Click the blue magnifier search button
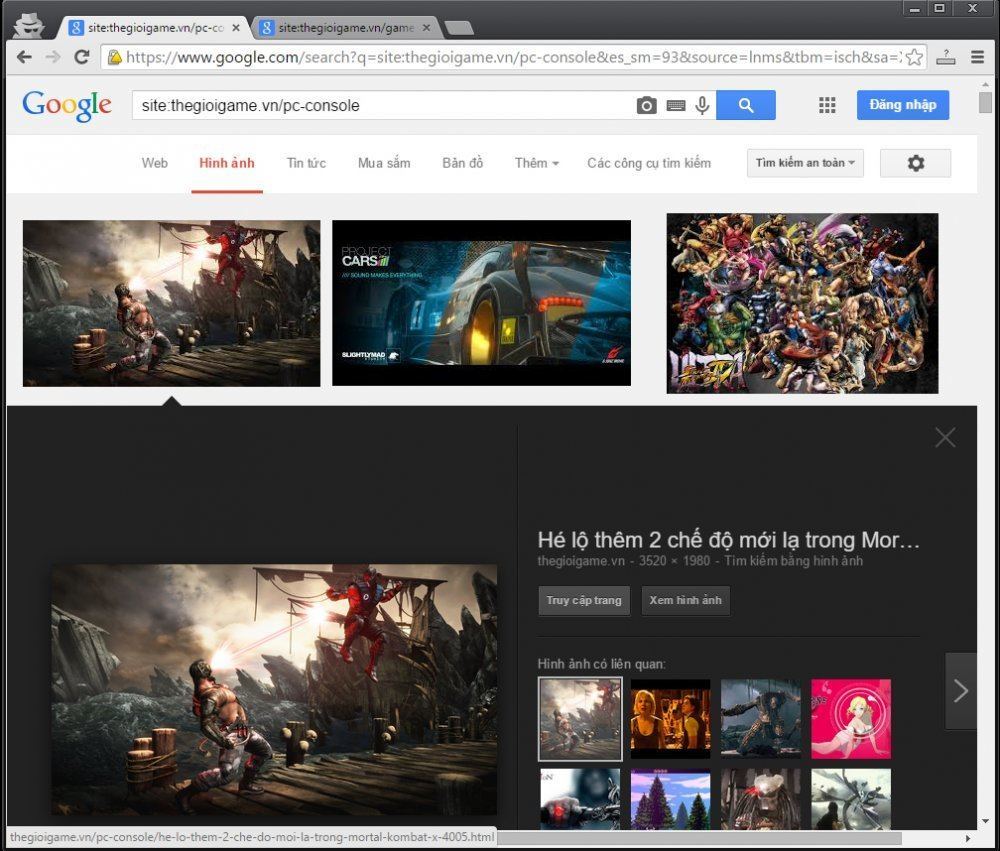This screenshot has height=851, width=1000. coord(746,105)
